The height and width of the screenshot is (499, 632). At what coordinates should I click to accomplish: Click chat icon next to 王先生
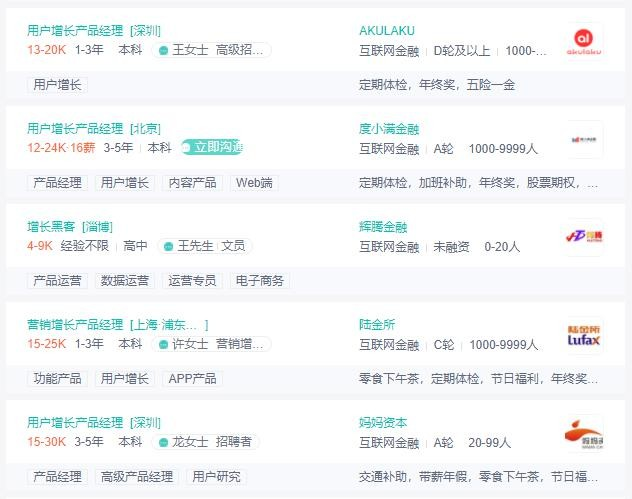tap(168, 245)
